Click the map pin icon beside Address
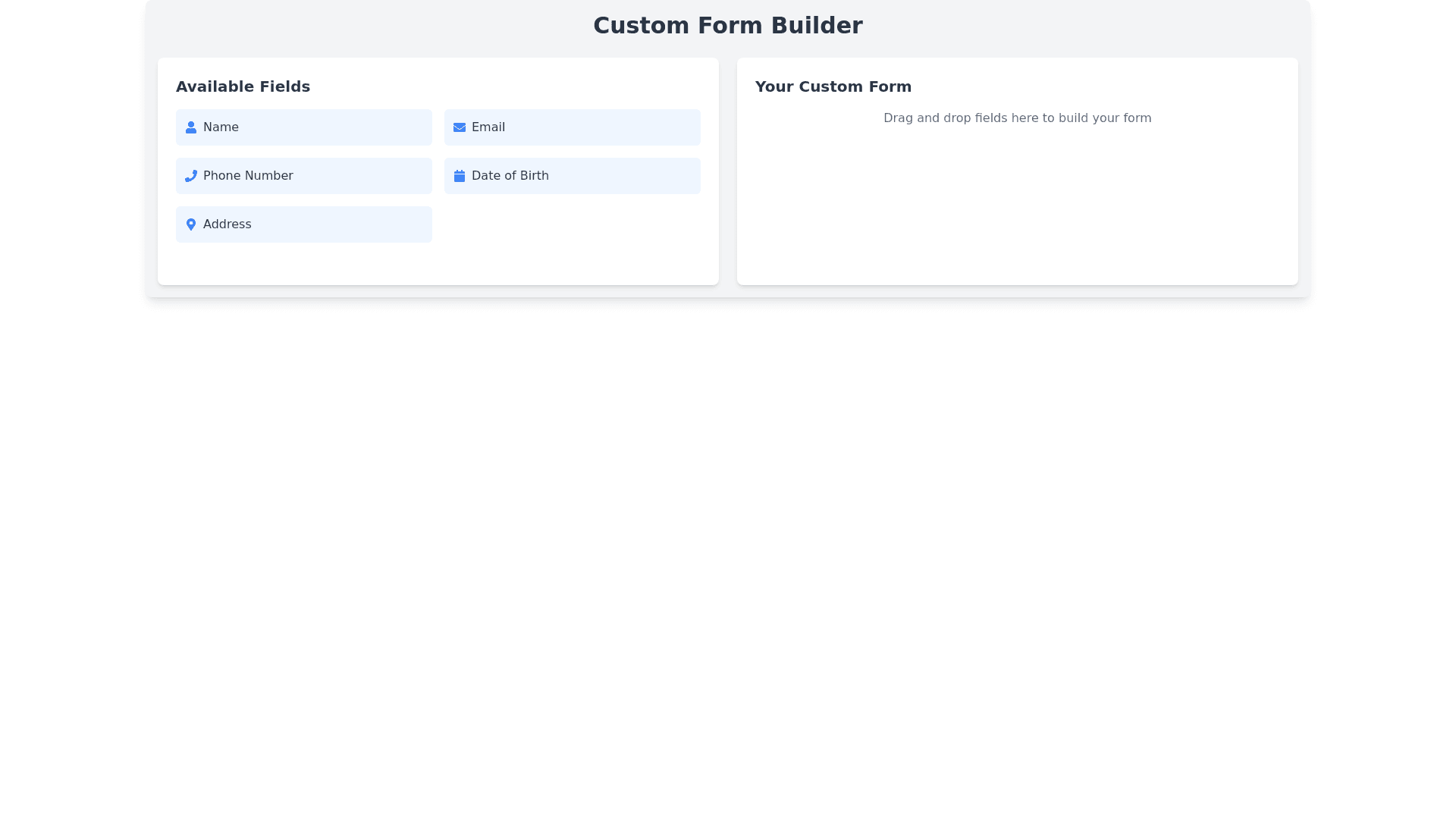1456x819 pixels. click(190, 224)
